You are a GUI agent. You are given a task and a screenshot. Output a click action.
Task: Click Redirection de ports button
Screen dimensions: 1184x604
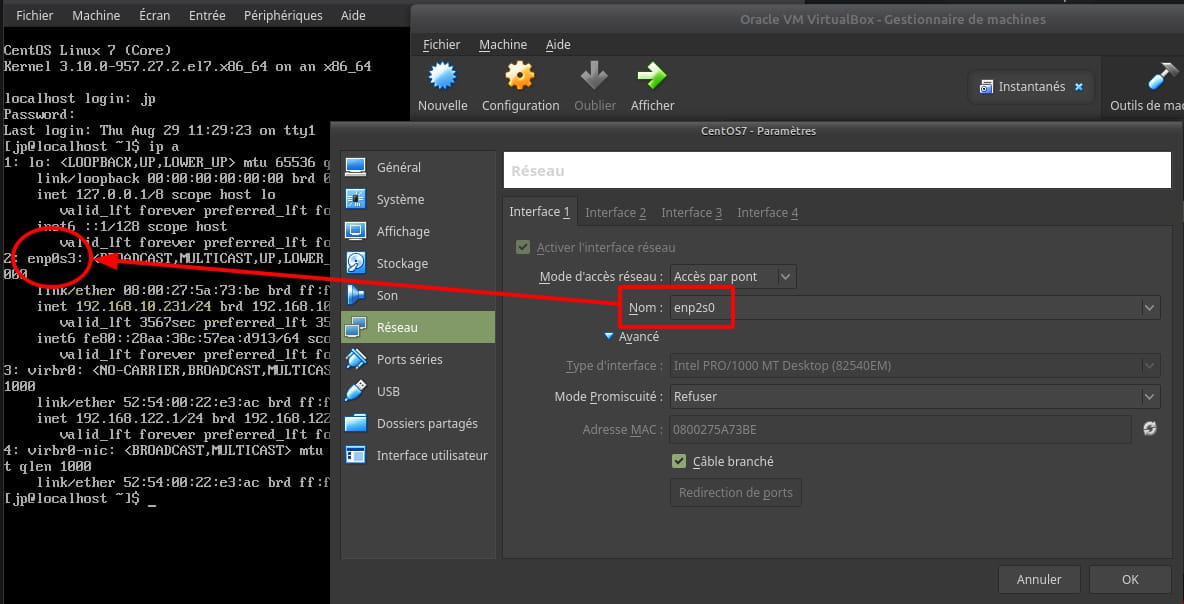coord(735,492)
